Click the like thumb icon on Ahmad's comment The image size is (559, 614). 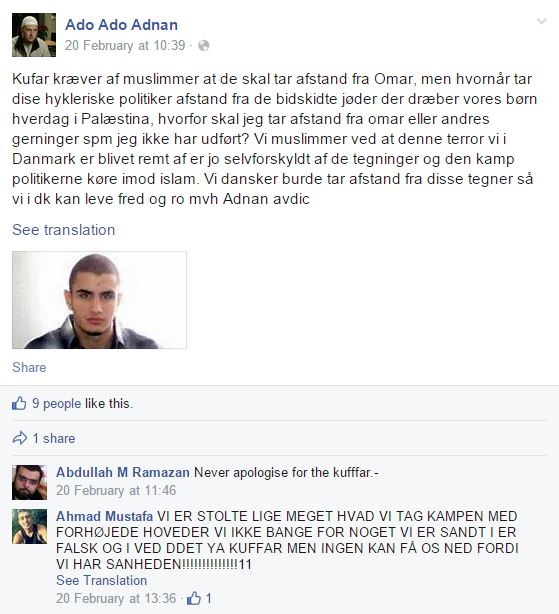click(x=194, y=598)
